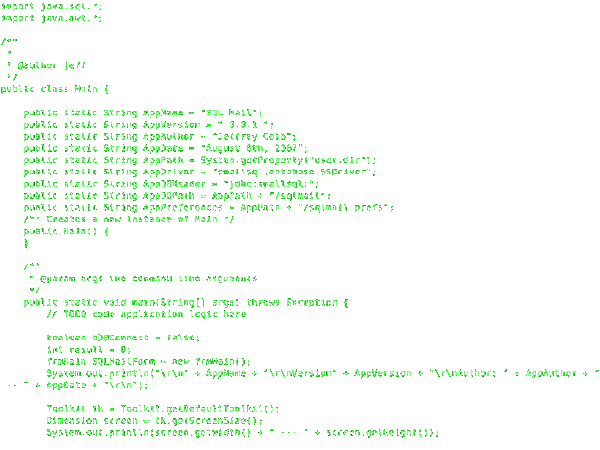The width and height of the screenshot is (600, 450).
Task: Click the AppAuthor 'Jeffrey Cobb' line
Action: [160, 137]
